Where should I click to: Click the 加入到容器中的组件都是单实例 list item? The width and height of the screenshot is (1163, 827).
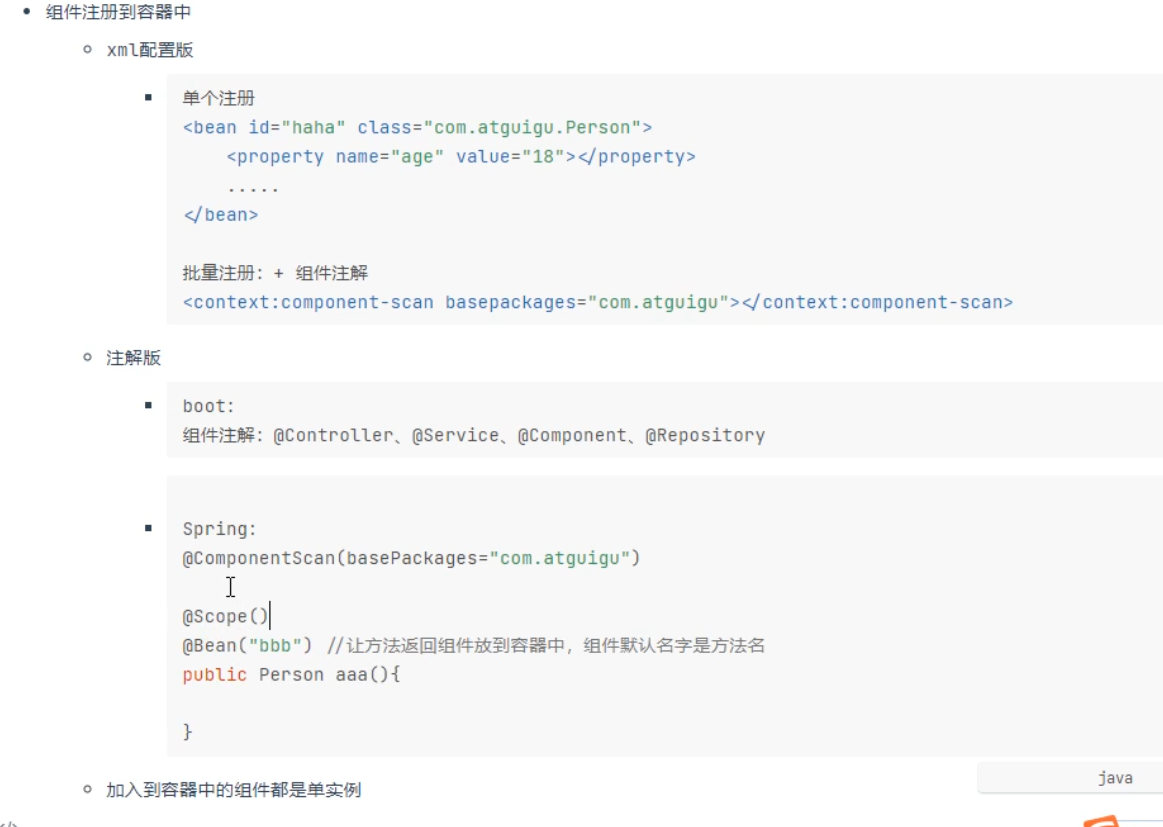(x=234, y=789)
